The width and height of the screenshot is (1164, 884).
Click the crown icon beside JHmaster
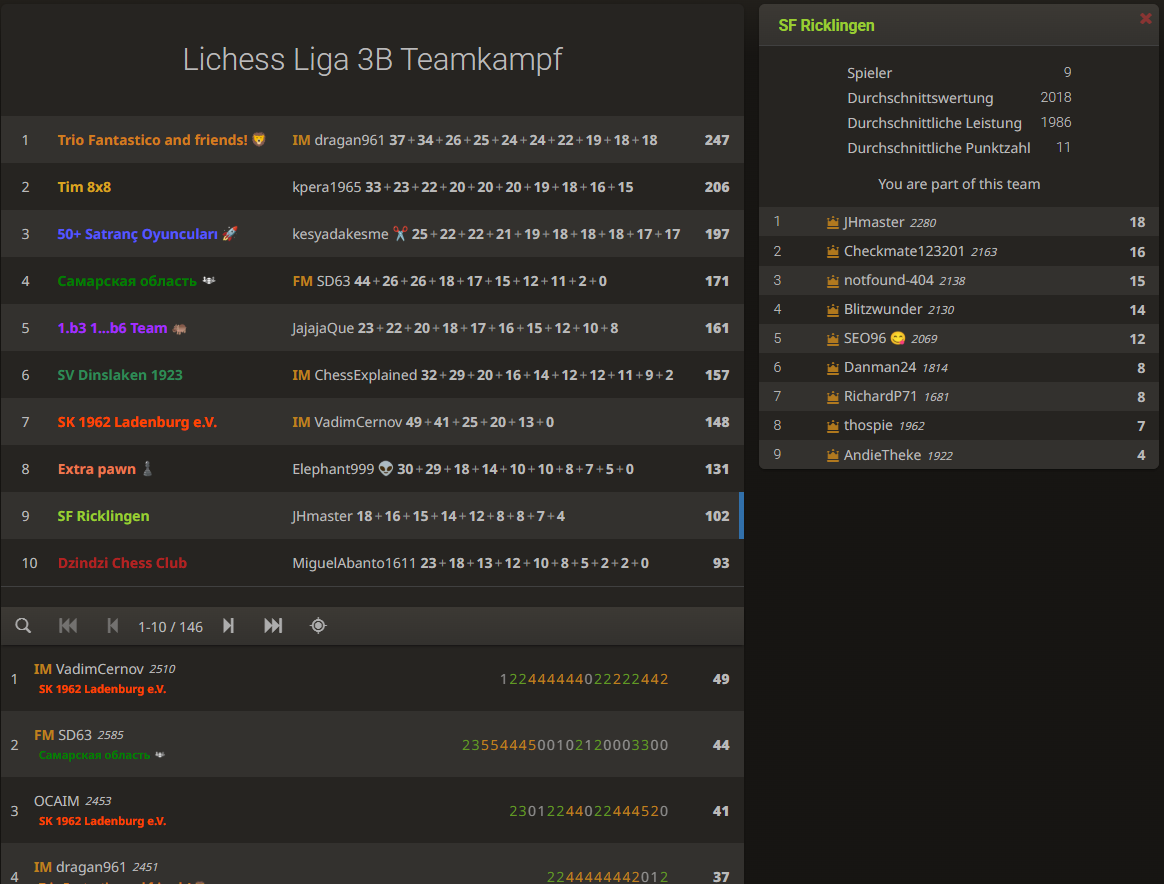pos(833,221)
